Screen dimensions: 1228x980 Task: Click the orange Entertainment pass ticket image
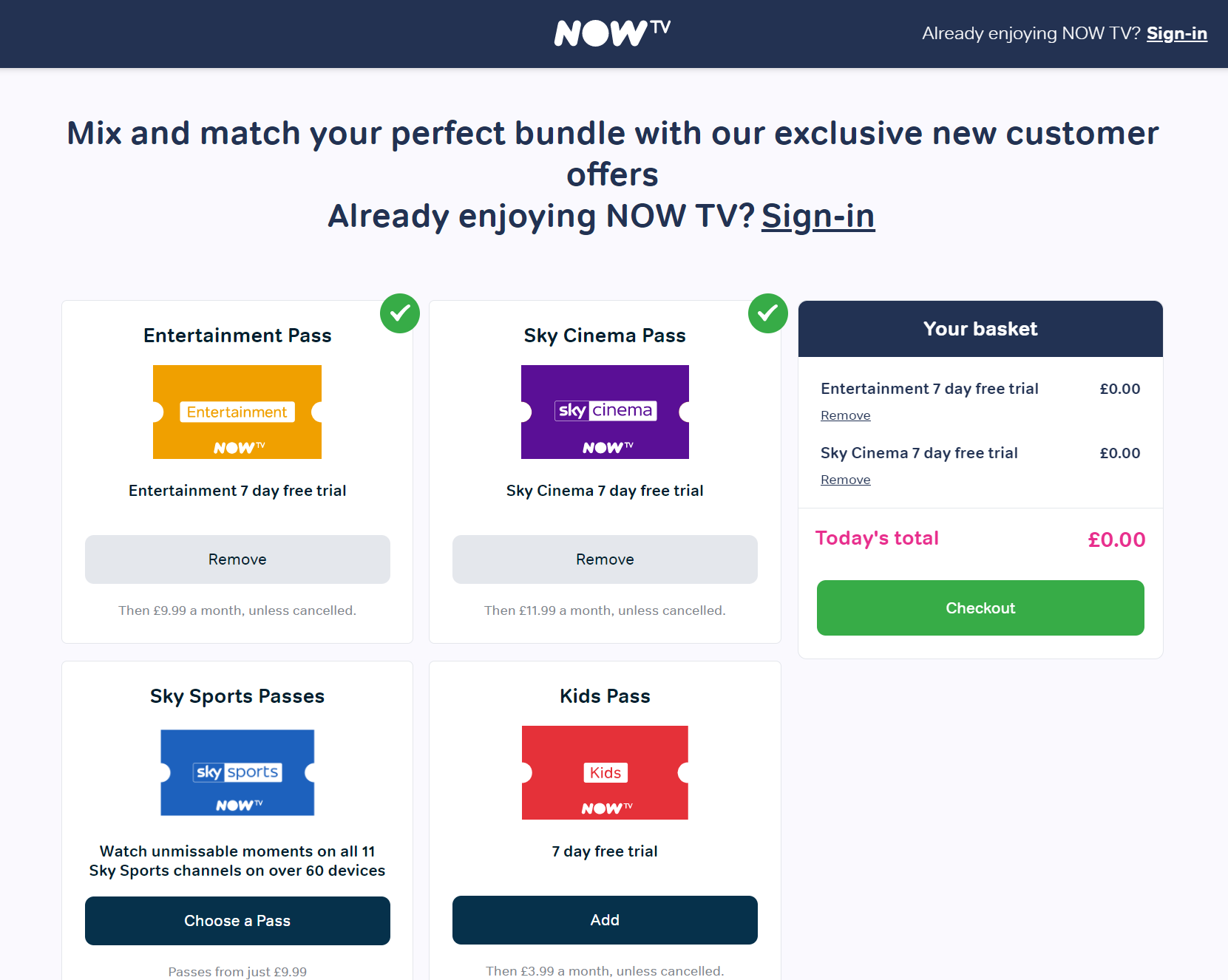pos(237,412)
